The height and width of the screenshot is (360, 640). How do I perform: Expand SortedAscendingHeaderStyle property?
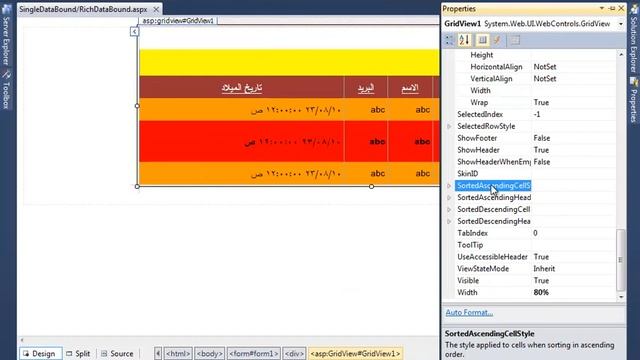pyautogui.click(x=449, y=198)
